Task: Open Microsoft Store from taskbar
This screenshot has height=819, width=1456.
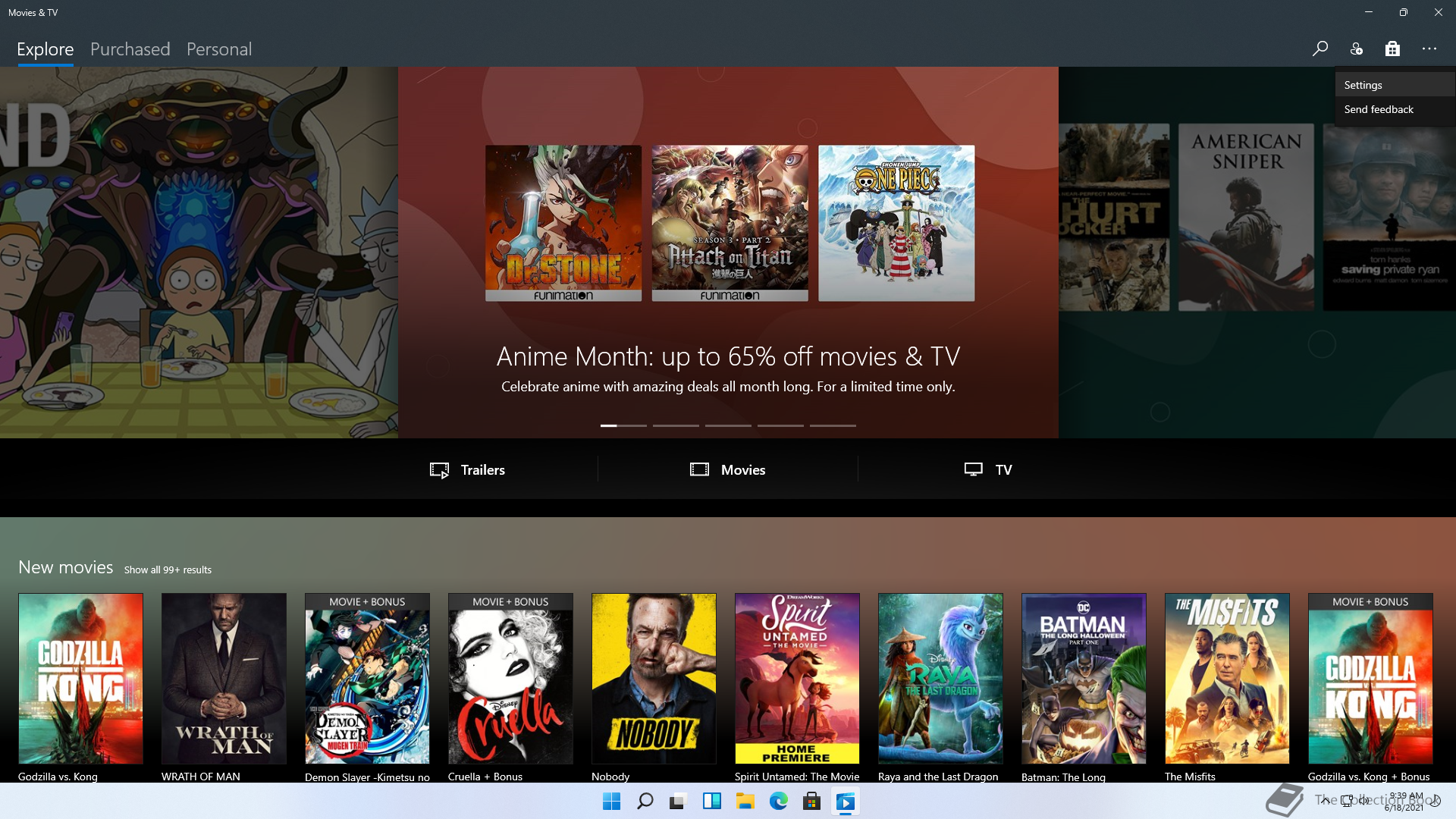Action: coord(811,802)
